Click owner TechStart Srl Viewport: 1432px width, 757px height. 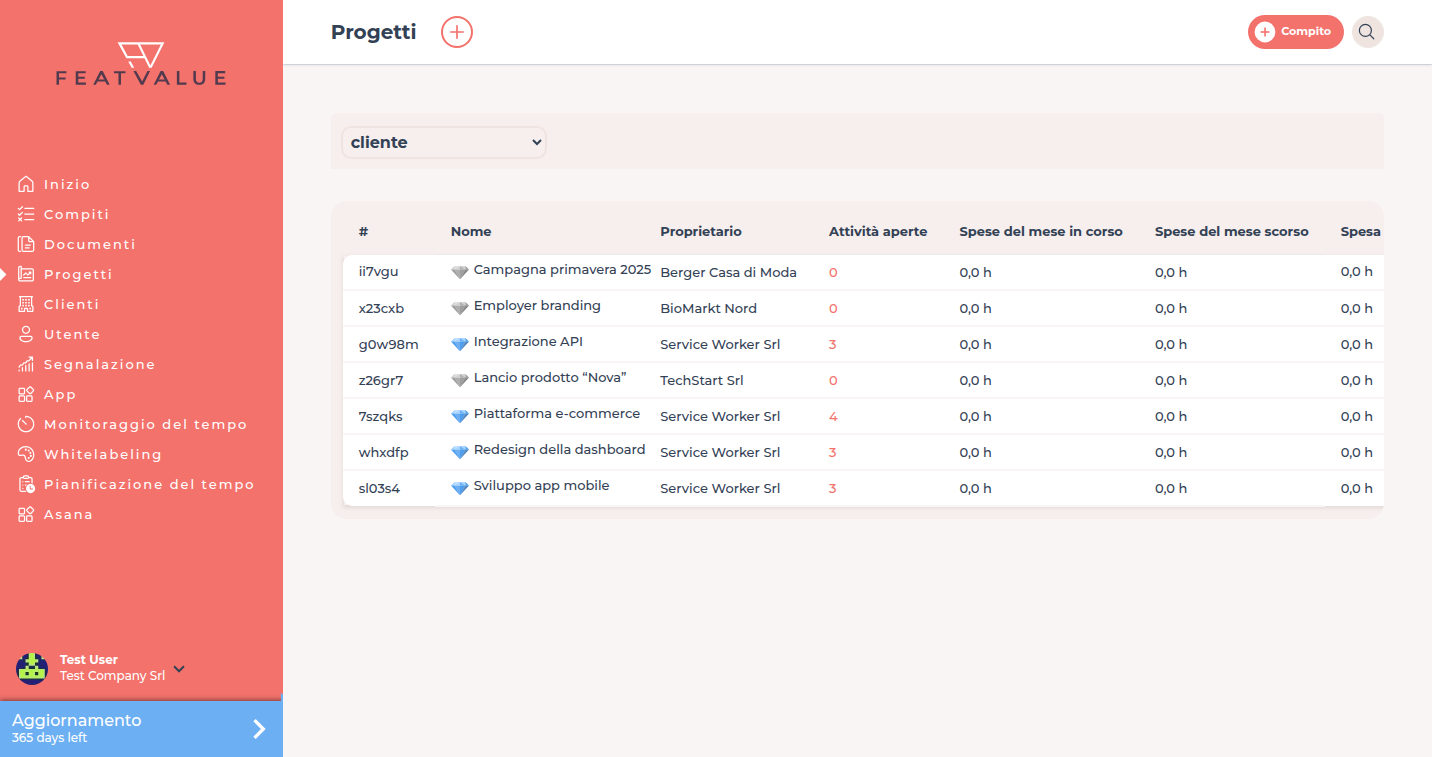tap(702, 380)
